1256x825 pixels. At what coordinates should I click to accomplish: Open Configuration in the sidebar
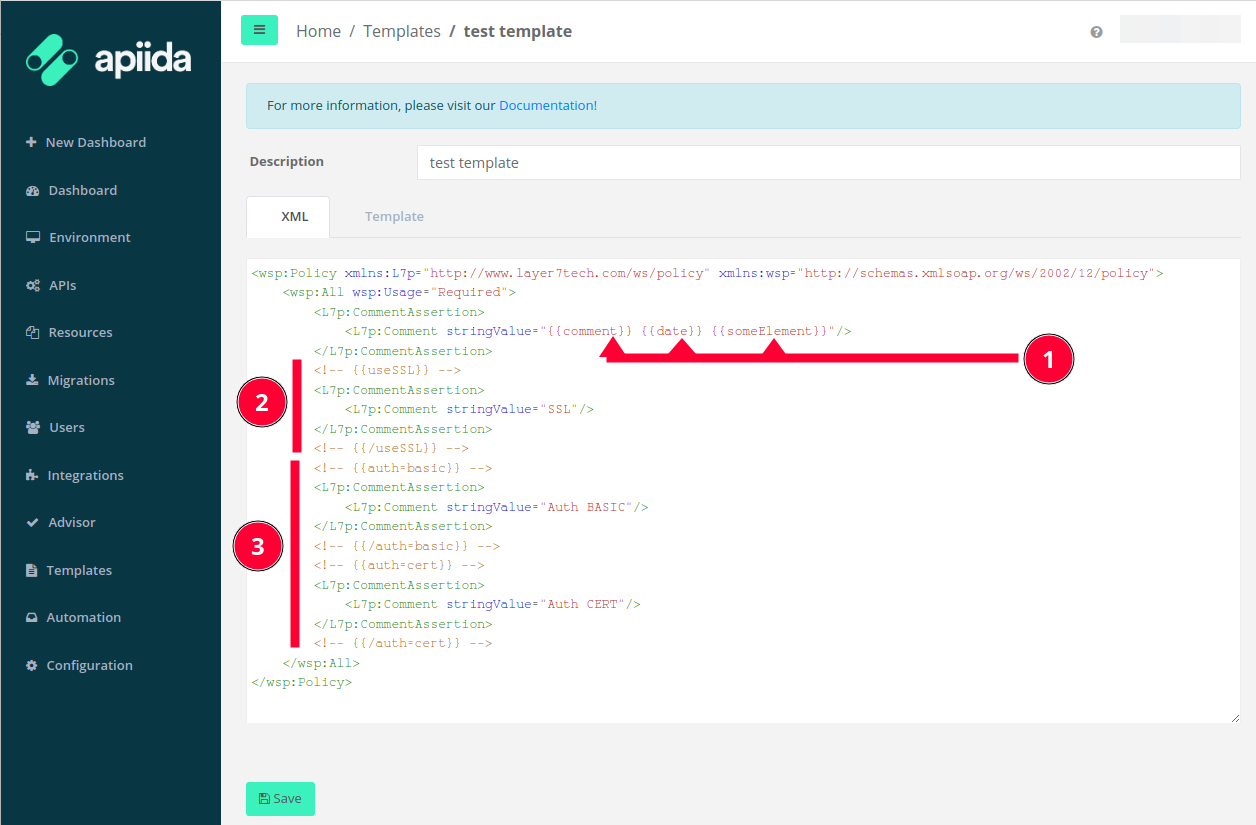[x=89, y=665]
